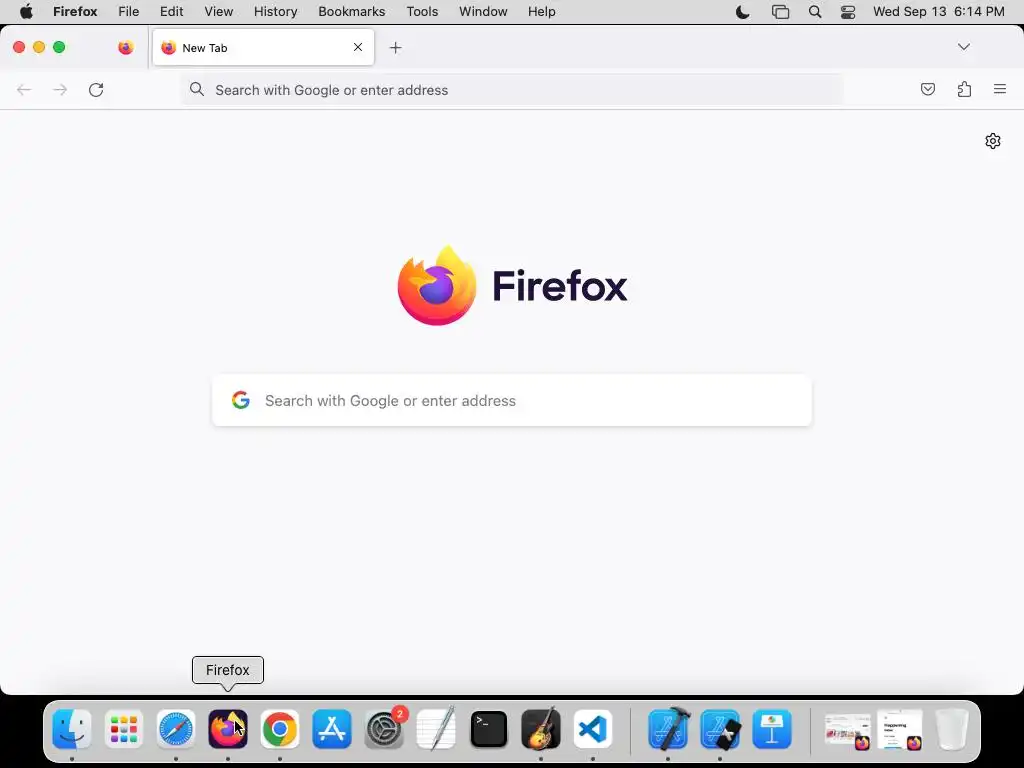
Task: Open the File menu
Action: click(129, 12)
